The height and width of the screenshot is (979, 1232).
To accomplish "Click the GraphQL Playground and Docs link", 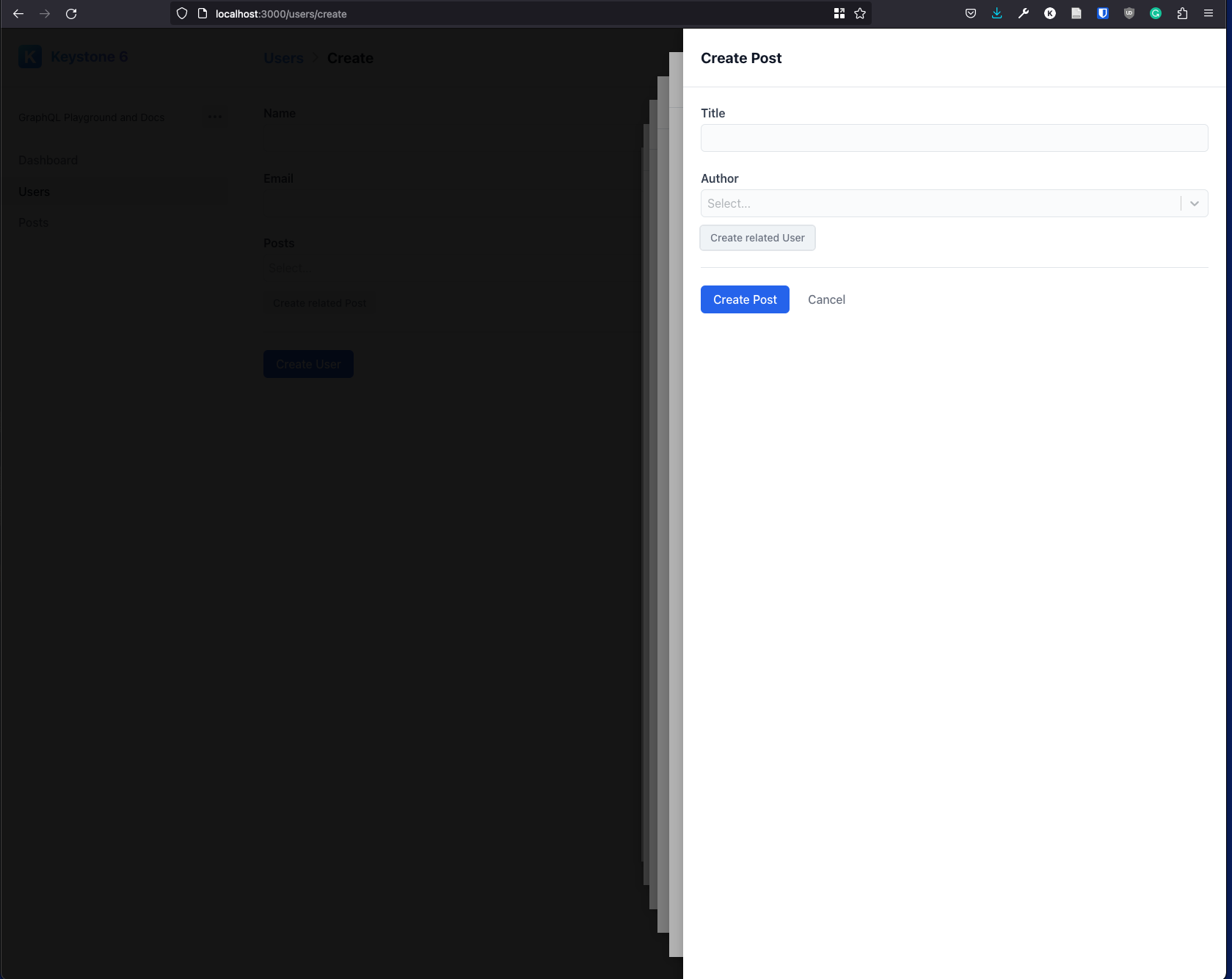I will pyautogui.click(x=91, y=117).
